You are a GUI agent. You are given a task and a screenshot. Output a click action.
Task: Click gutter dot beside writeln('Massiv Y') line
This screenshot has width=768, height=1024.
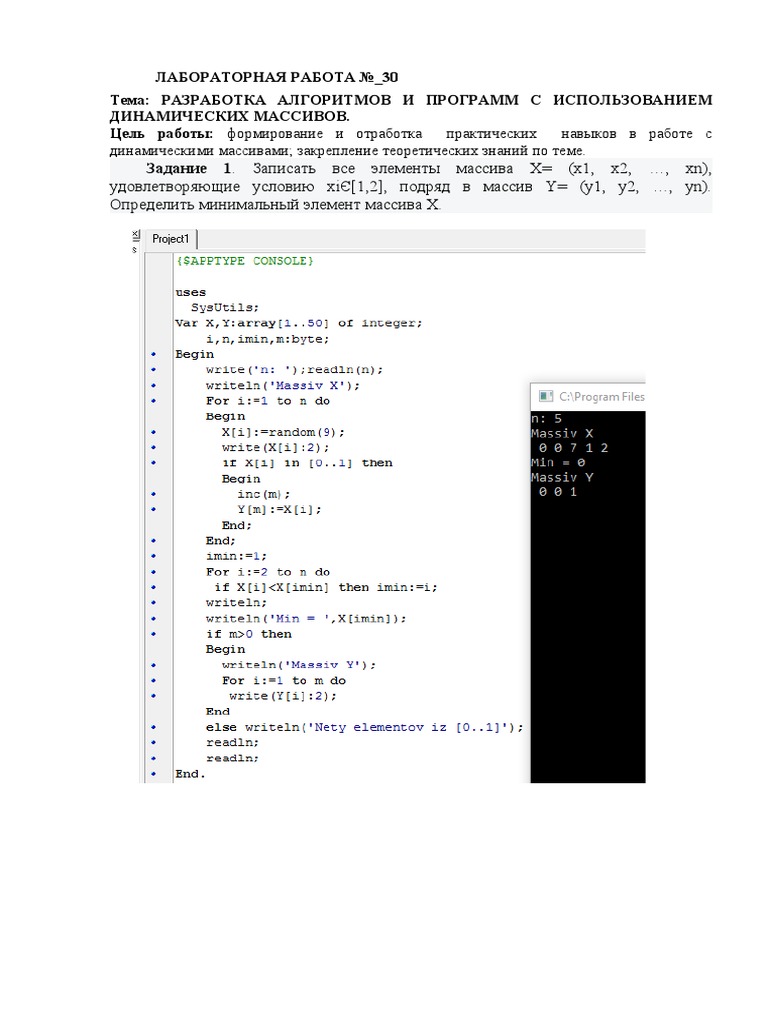point(154,665)
